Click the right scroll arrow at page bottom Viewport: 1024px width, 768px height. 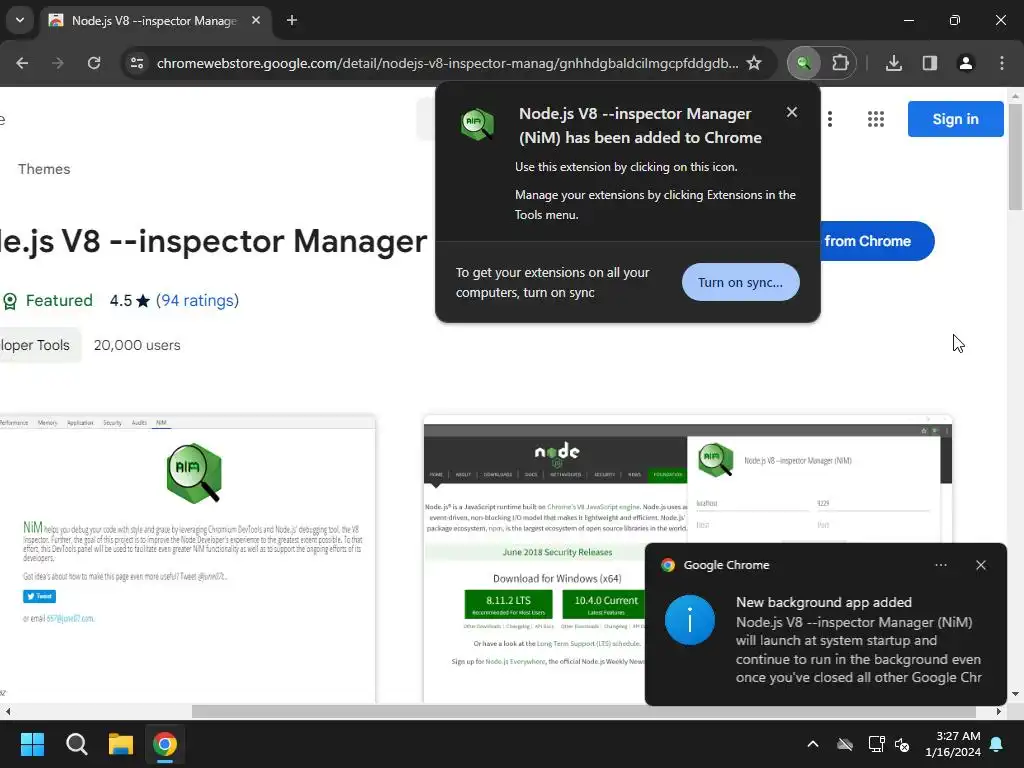(999, 711)
